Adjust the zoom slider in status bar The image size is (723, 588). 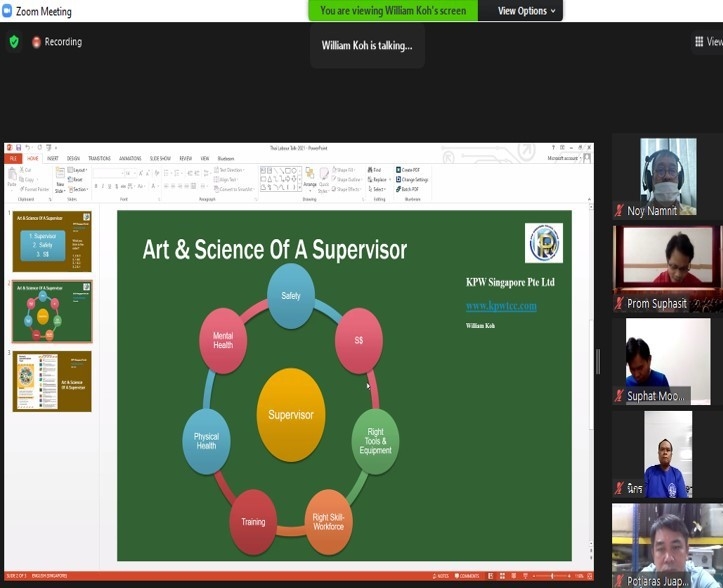[x=552, y=576]
